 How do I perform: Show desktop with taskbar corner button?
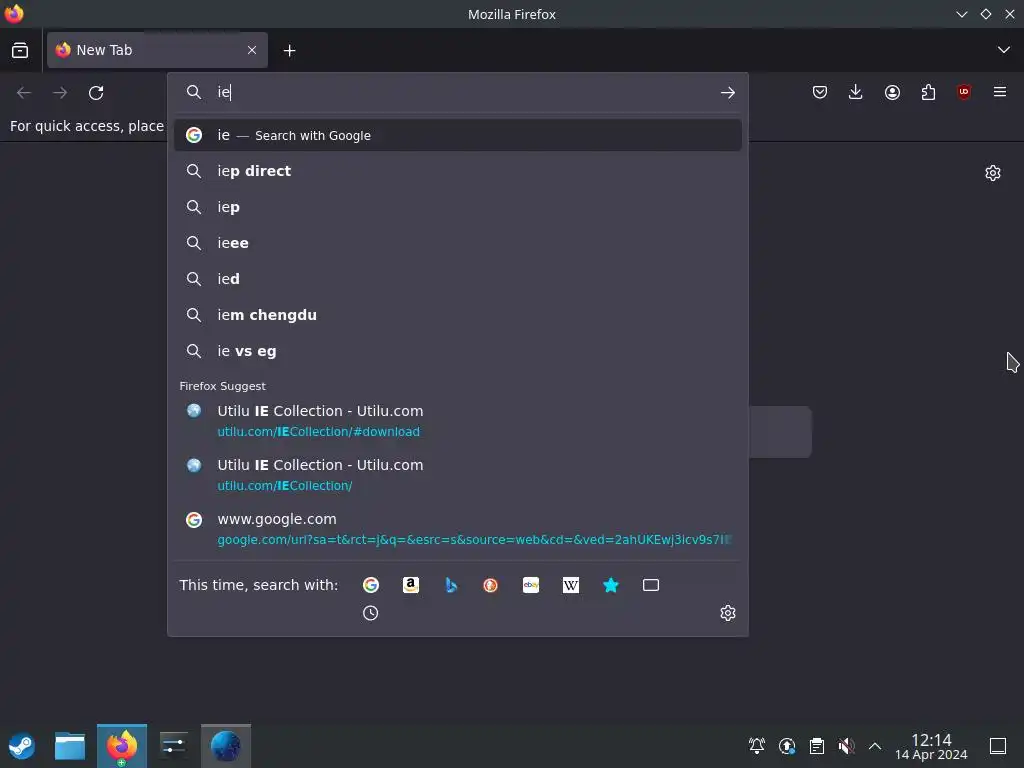(998, 746)
